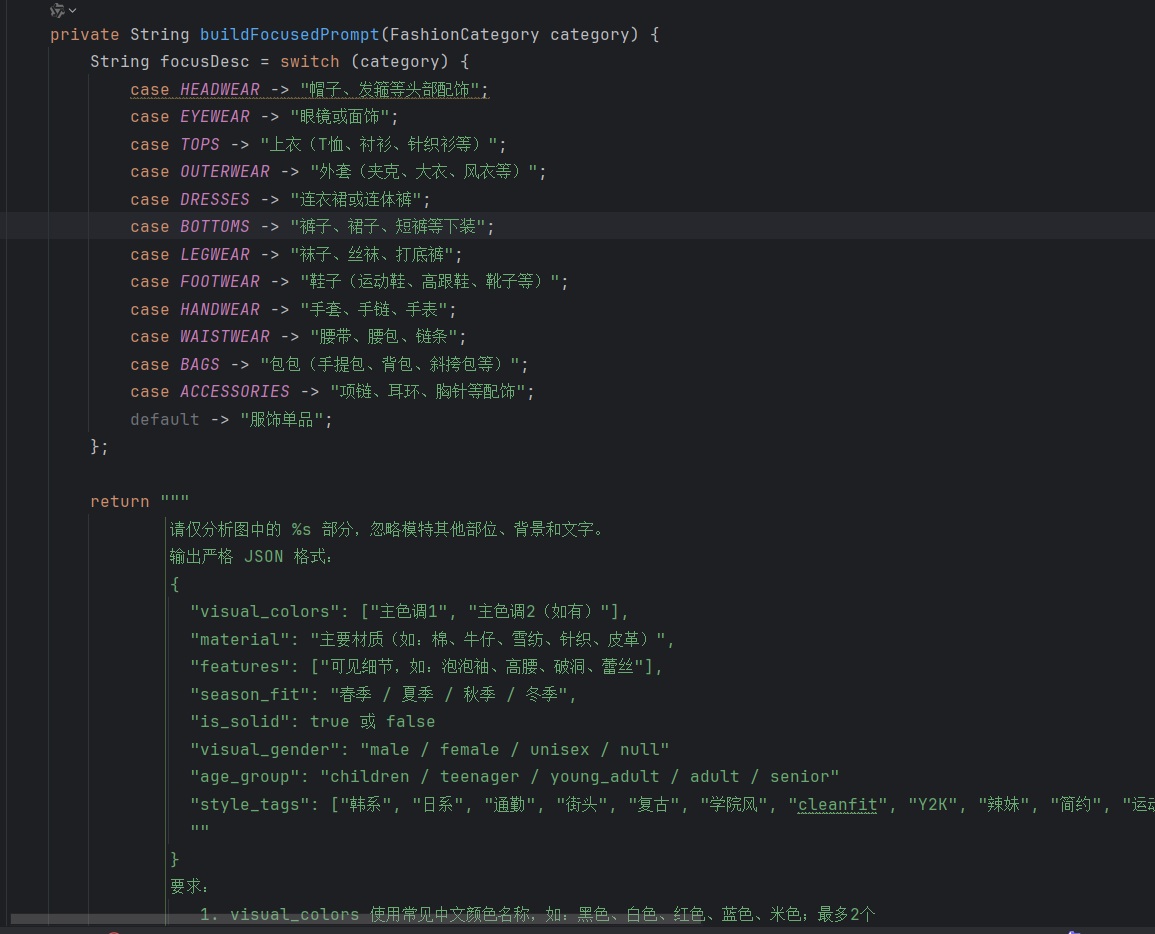The image size is (1155, 934).
Task: Click the string "手套、手链、手表"
Action: (373, 309)
